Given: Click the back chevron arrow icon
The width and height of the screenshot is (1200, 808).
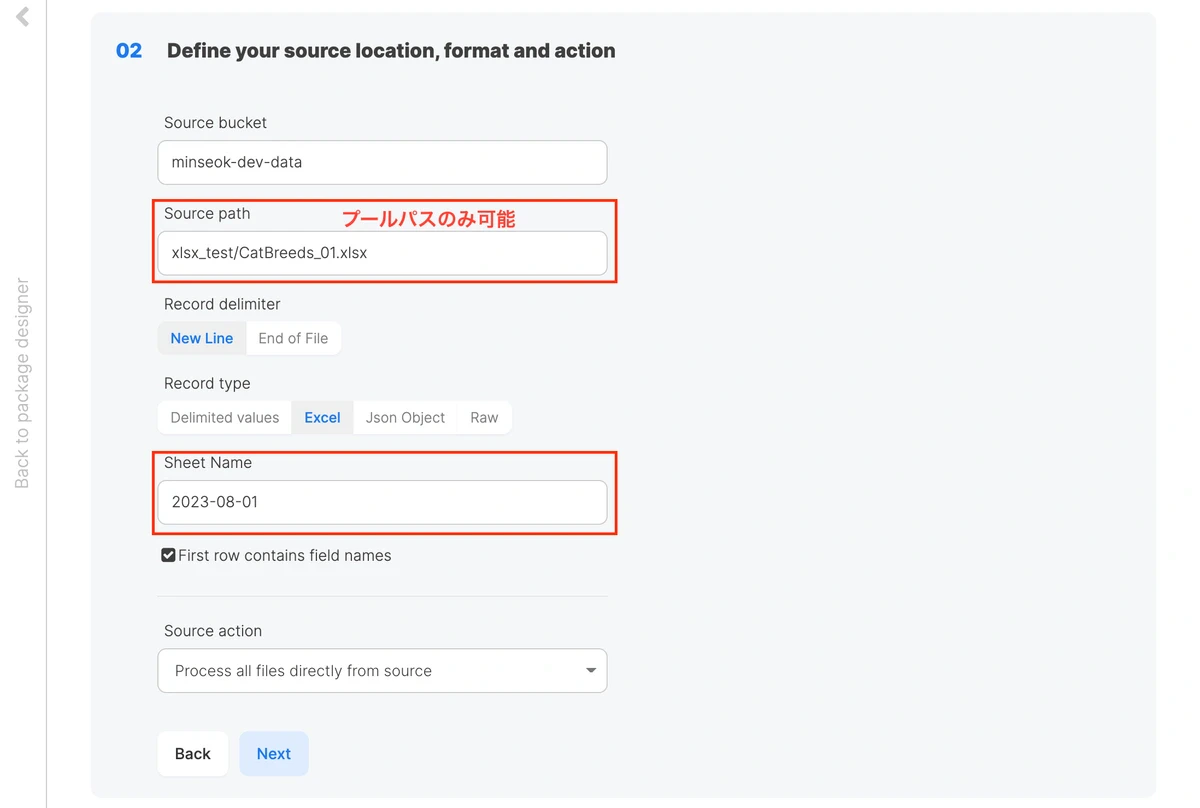Looking at the screenshot, I should pyautogui.click(x=22, y=16).
